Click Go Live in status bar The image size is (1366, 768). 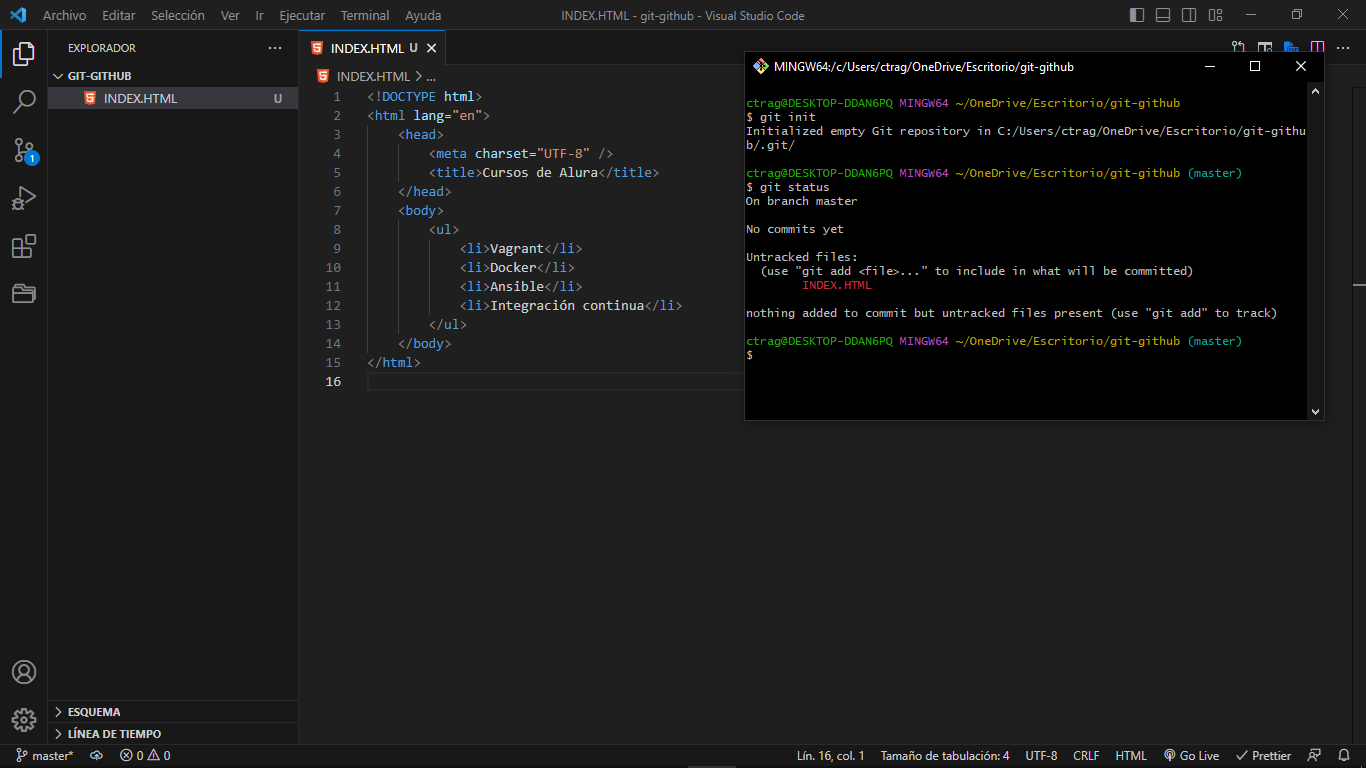click(x=1191, y=756)
